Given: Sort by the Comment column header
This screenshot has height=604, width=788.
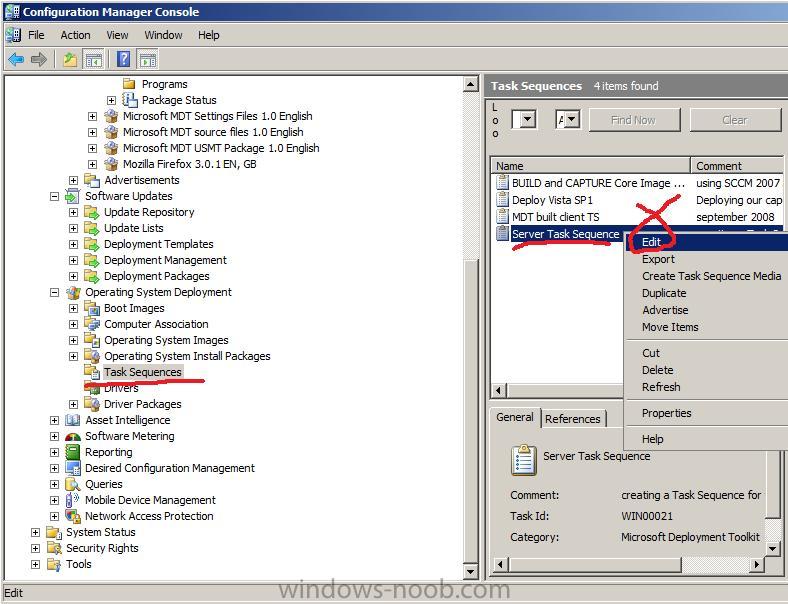Looking at the screenshot, I should [737, 165].
